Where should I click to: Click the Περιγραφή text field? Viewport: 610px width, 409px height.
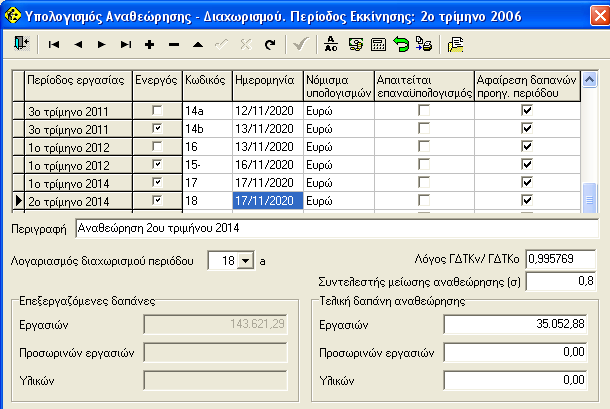[x=335, y=229]
